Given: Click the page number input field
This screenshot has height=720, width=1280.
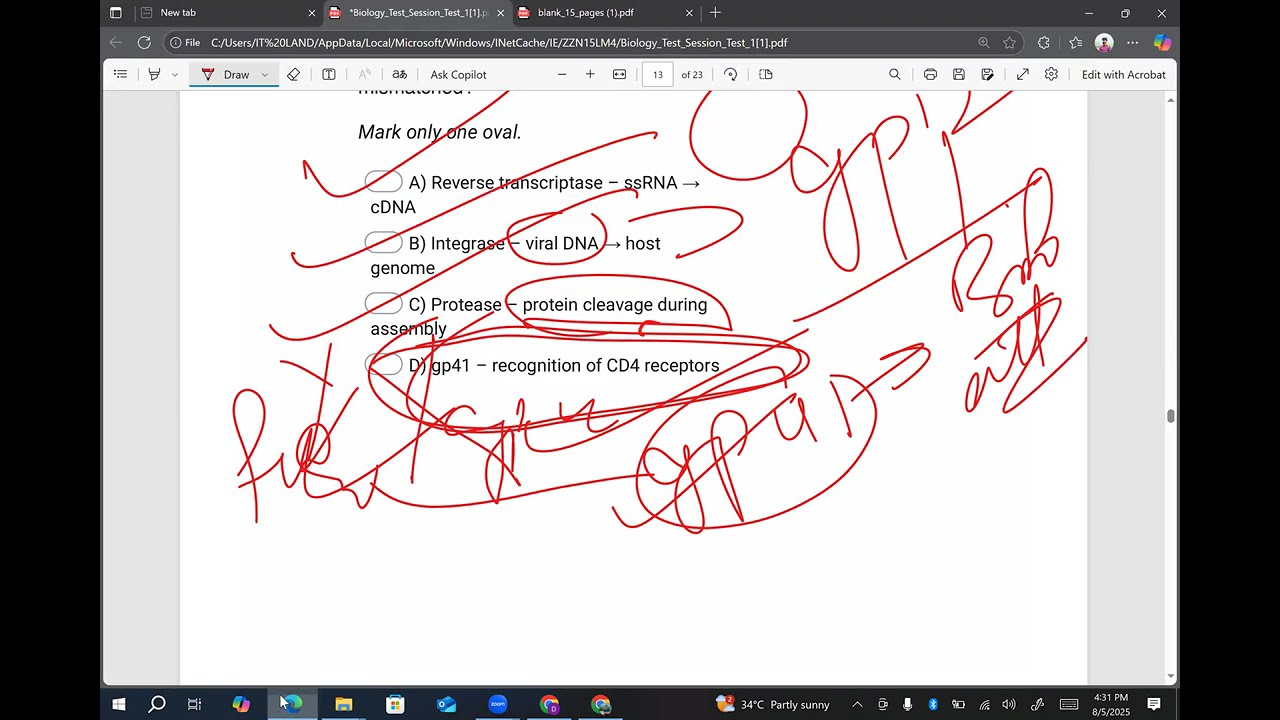Looking at the screenshot, I should tap(658, 74).
